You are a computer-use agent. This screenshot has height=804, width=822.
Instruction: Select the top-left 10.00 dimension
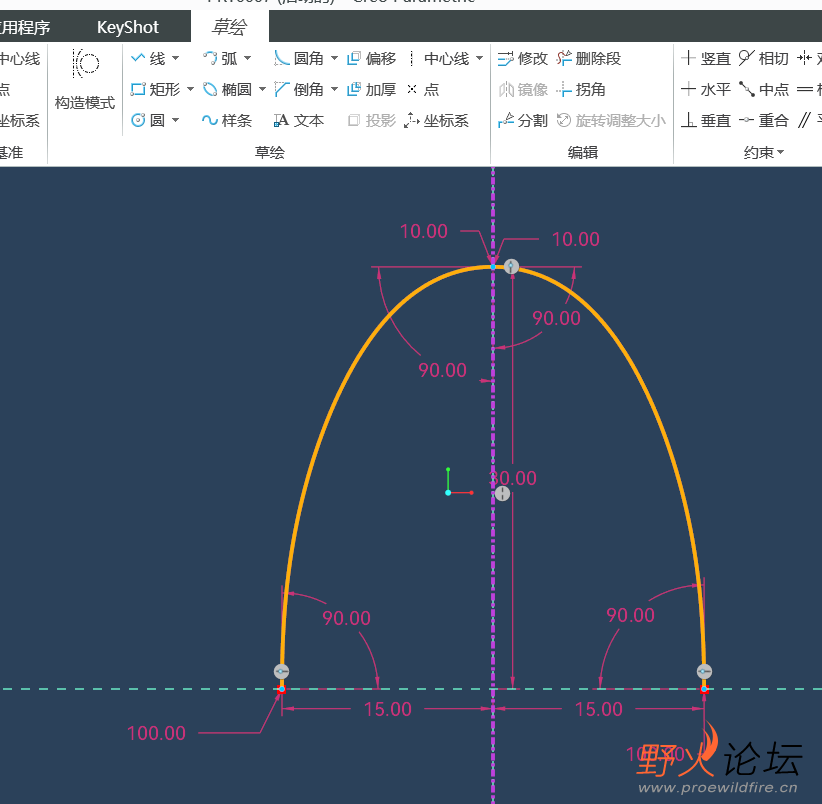point(424,231)
